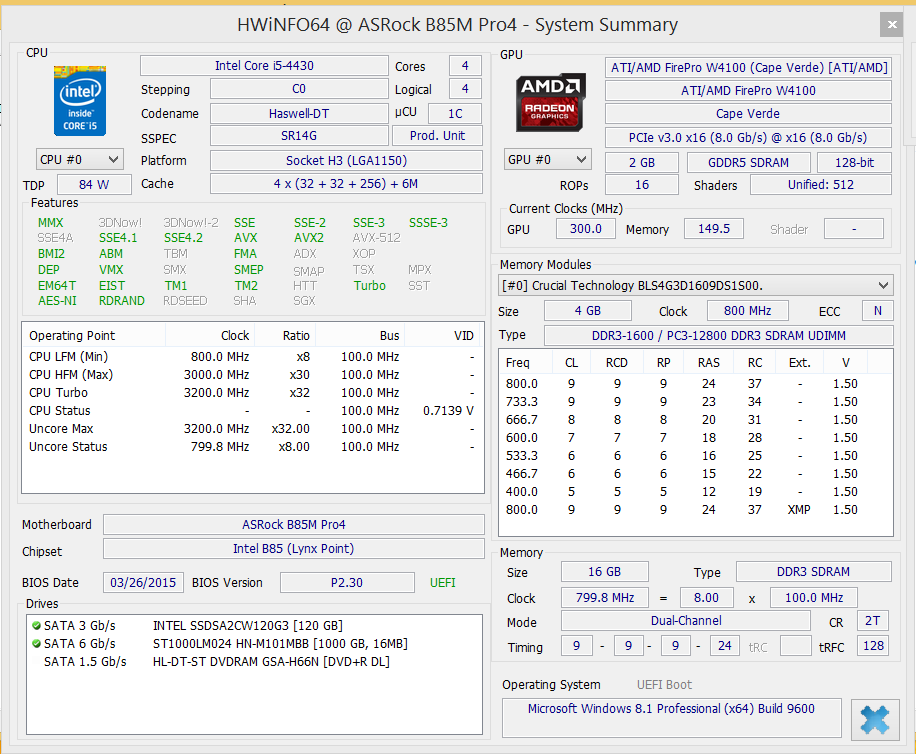The image size is (916, 754).
Task: Click the Intel Core i5 logo
Action: [x=80, y=101]
